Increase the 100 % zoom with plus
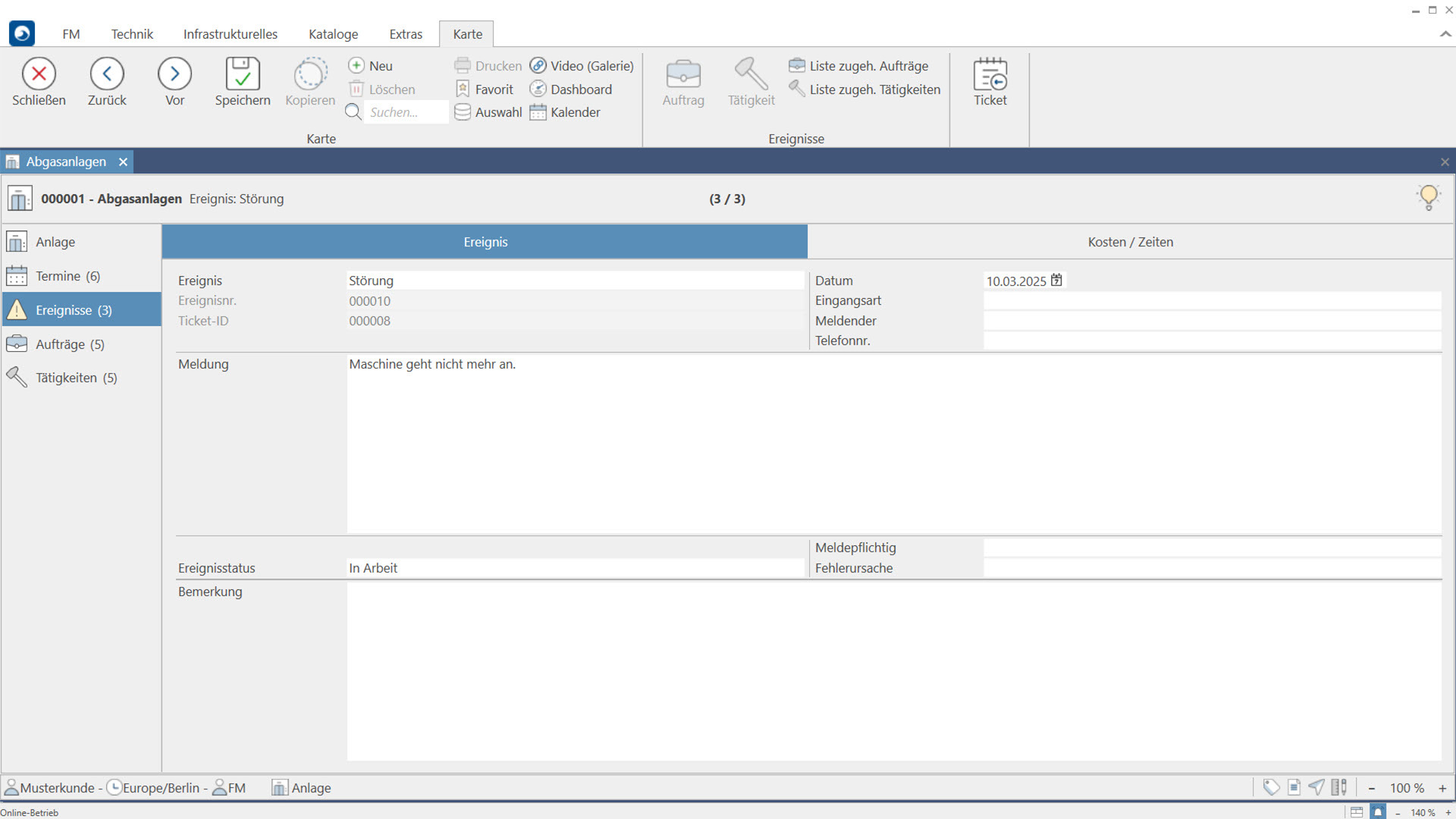This screenshot has width=1456, height=819. pos(1442,788)
